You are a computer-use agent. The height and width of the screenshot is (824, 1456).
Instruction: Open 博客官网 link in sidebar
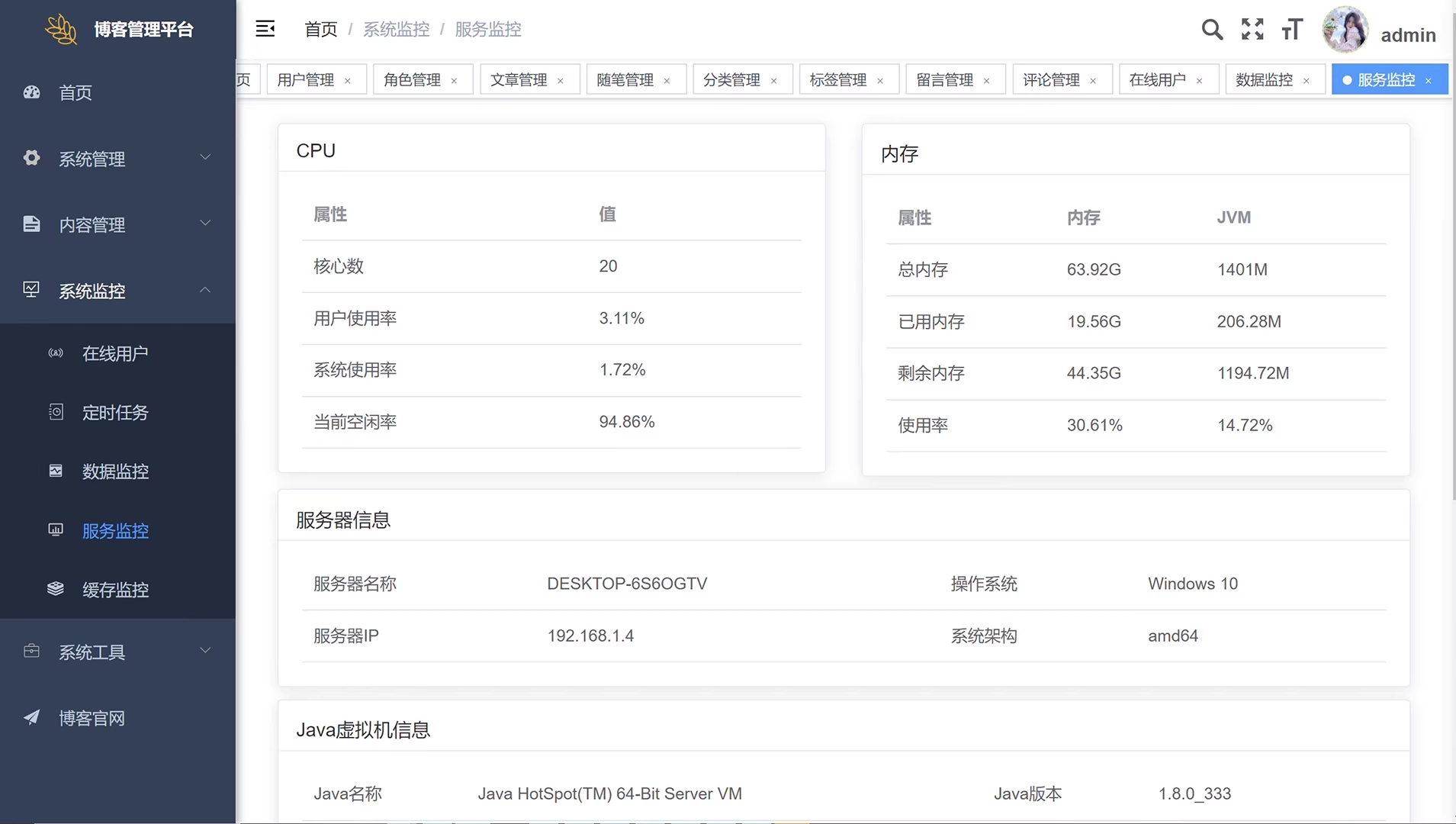[x=117, y=718]
